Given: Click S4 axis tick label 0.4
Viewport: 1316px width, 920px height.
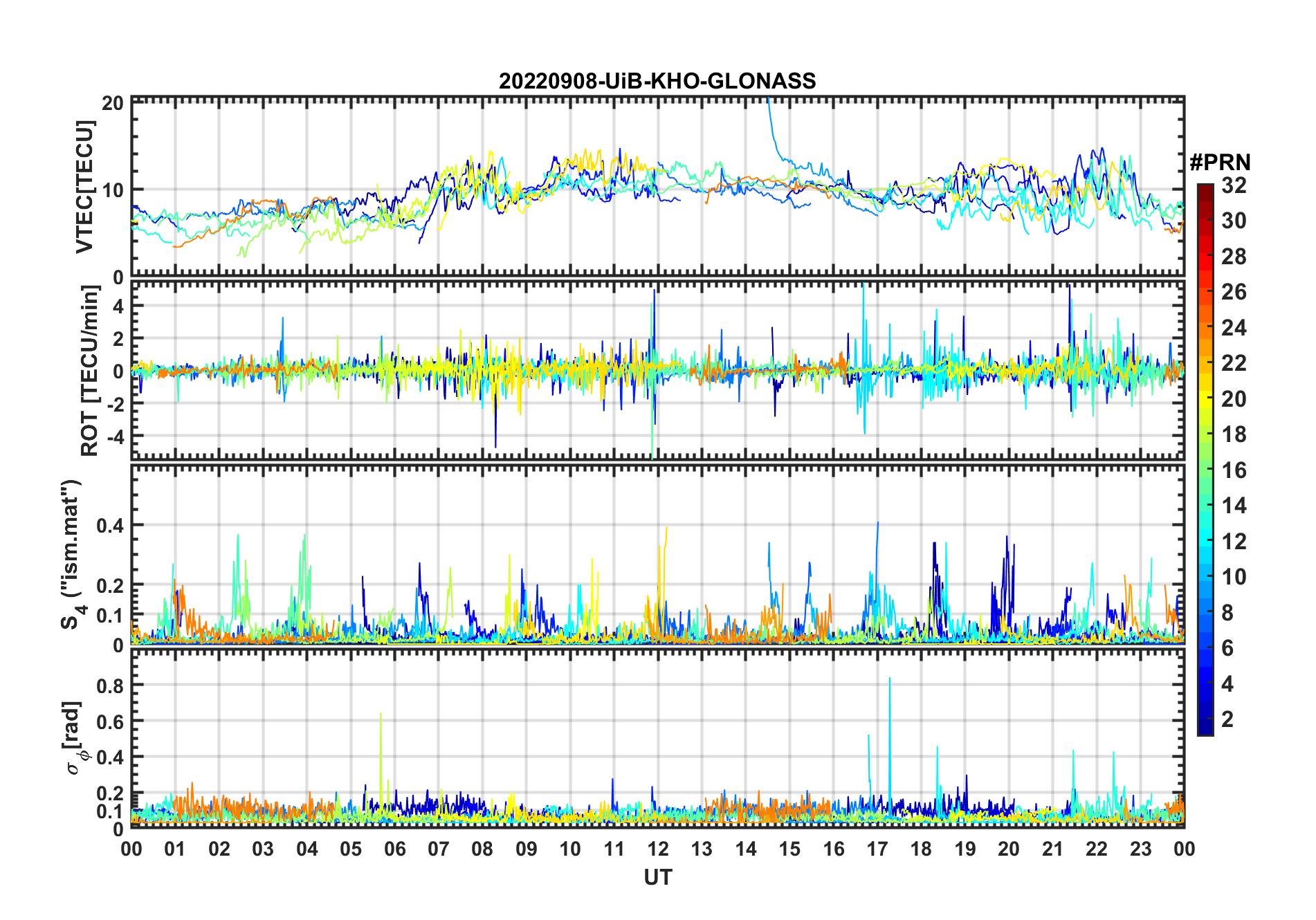Looking at the screenshot, I should 111,526.
